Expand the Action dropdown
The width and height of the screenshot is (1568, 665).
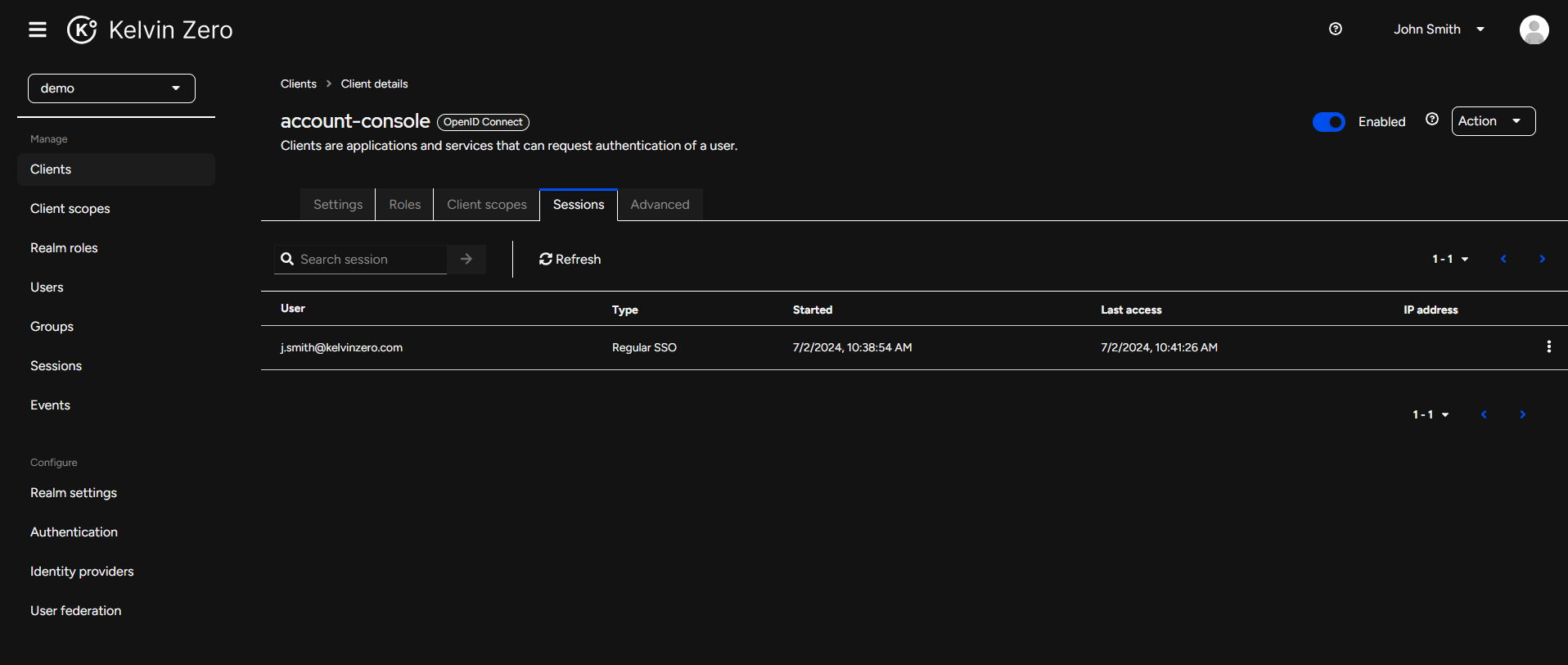1493,121
